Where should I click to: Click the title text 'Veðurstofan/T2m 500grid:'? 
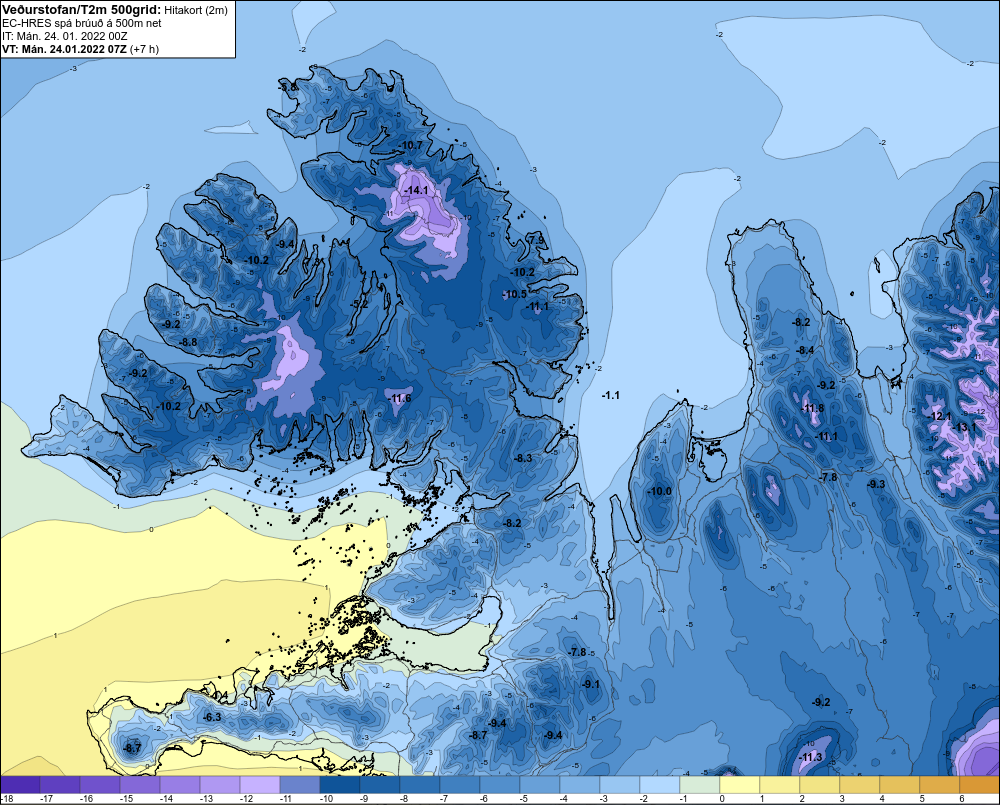(x=82, y=10)
